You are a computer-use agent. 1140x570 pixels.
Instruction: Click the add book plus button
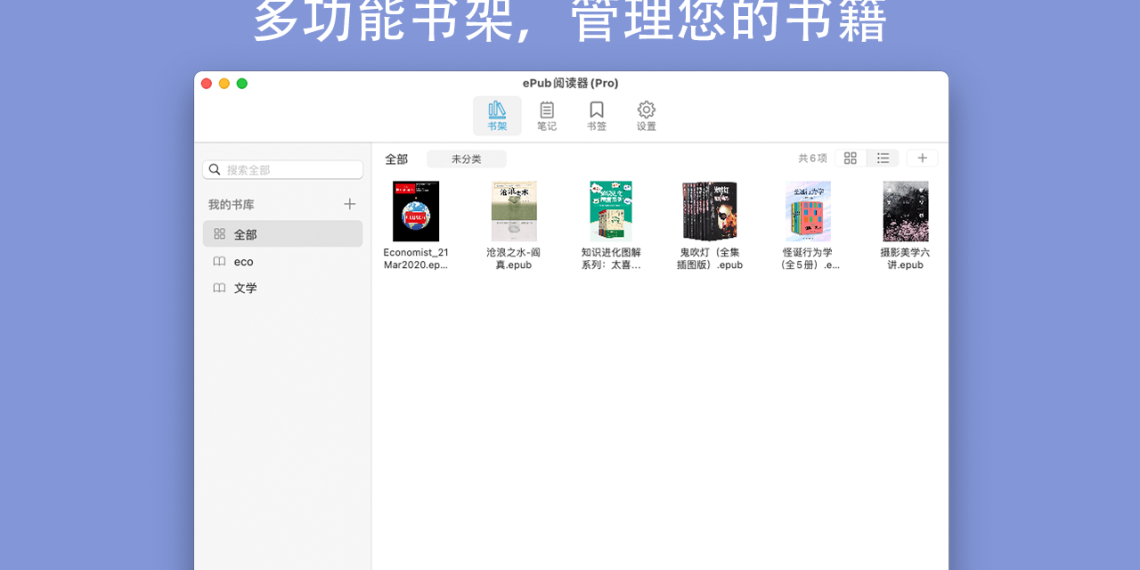(922, 158)
